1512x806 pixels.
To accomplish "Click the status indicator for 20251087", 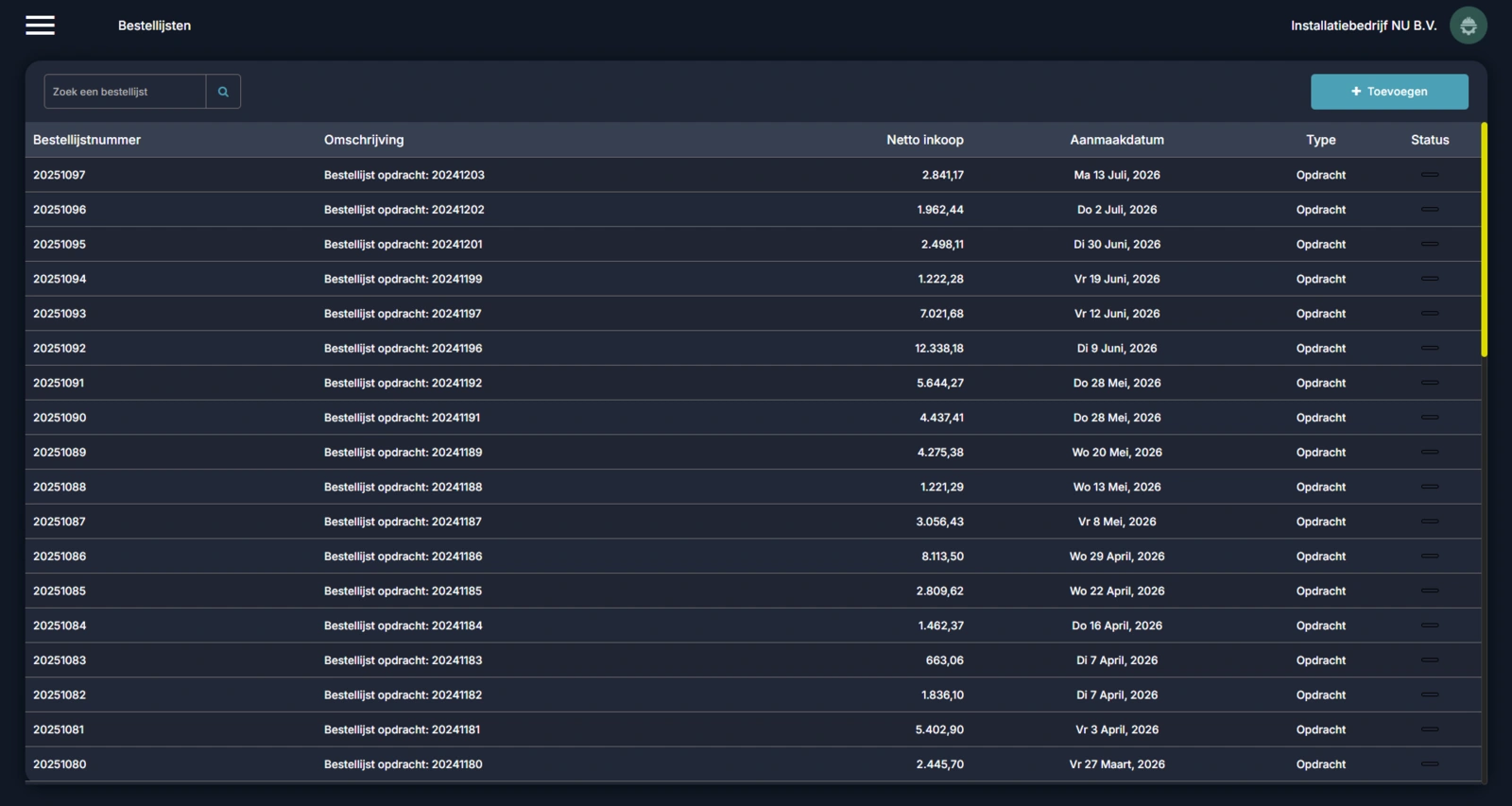I will [1430, 522].
